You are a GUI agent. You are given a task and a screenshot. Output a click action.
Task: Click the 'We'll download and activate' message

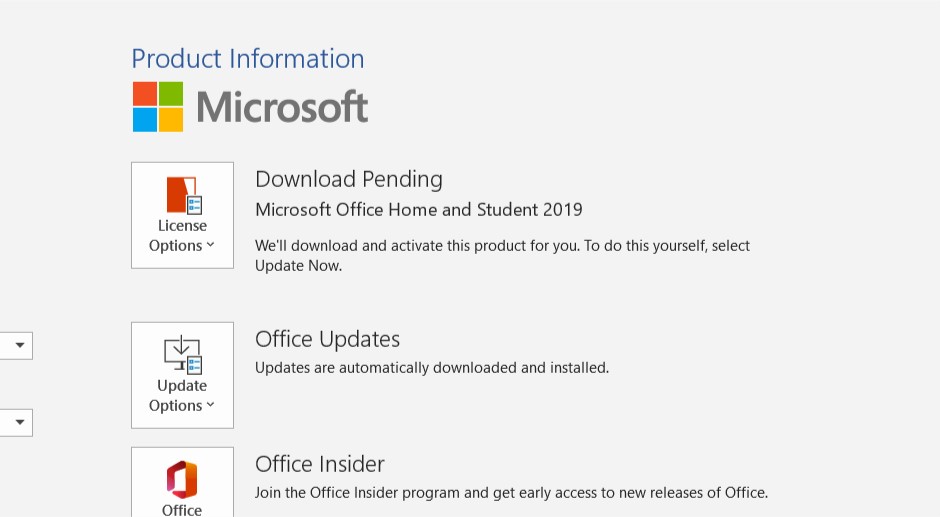coord(502,256)
